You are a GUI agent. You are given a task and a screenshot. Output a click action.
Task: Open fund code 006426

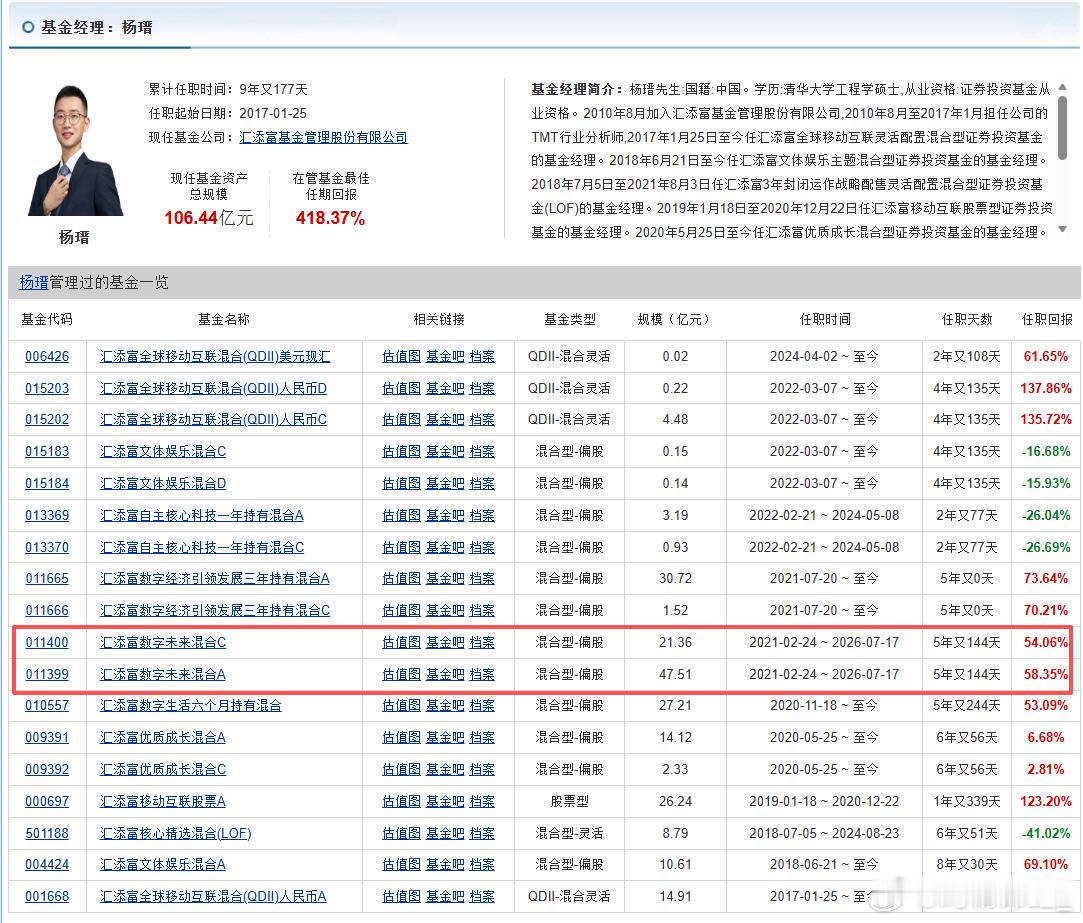click(47, 356)
